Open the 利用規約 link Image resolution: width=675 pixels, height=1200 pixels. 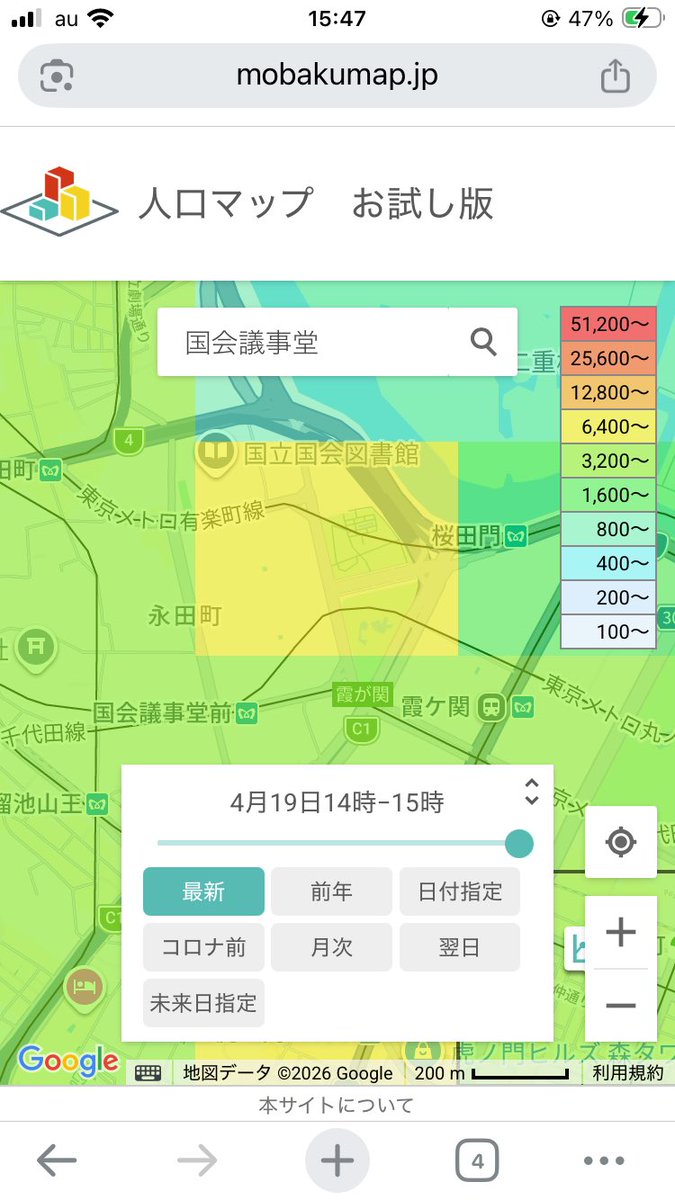tap(627, 1073)
